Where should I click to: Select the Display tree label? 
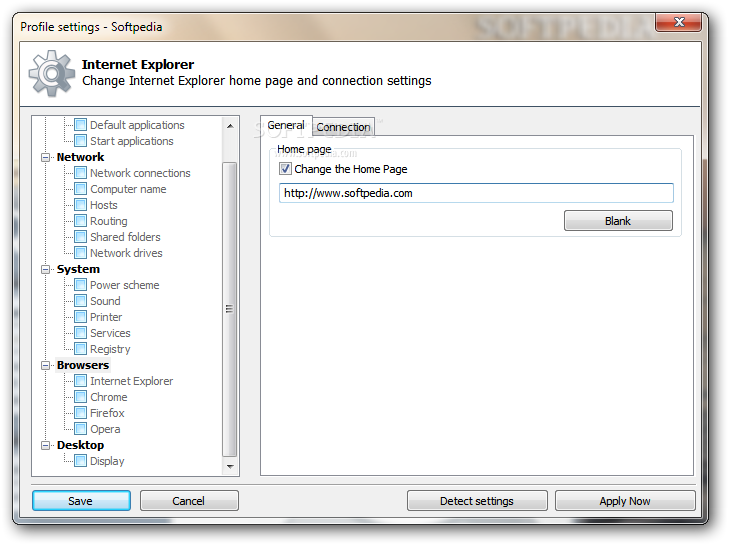pyautogui.click(x=107, y=461)
